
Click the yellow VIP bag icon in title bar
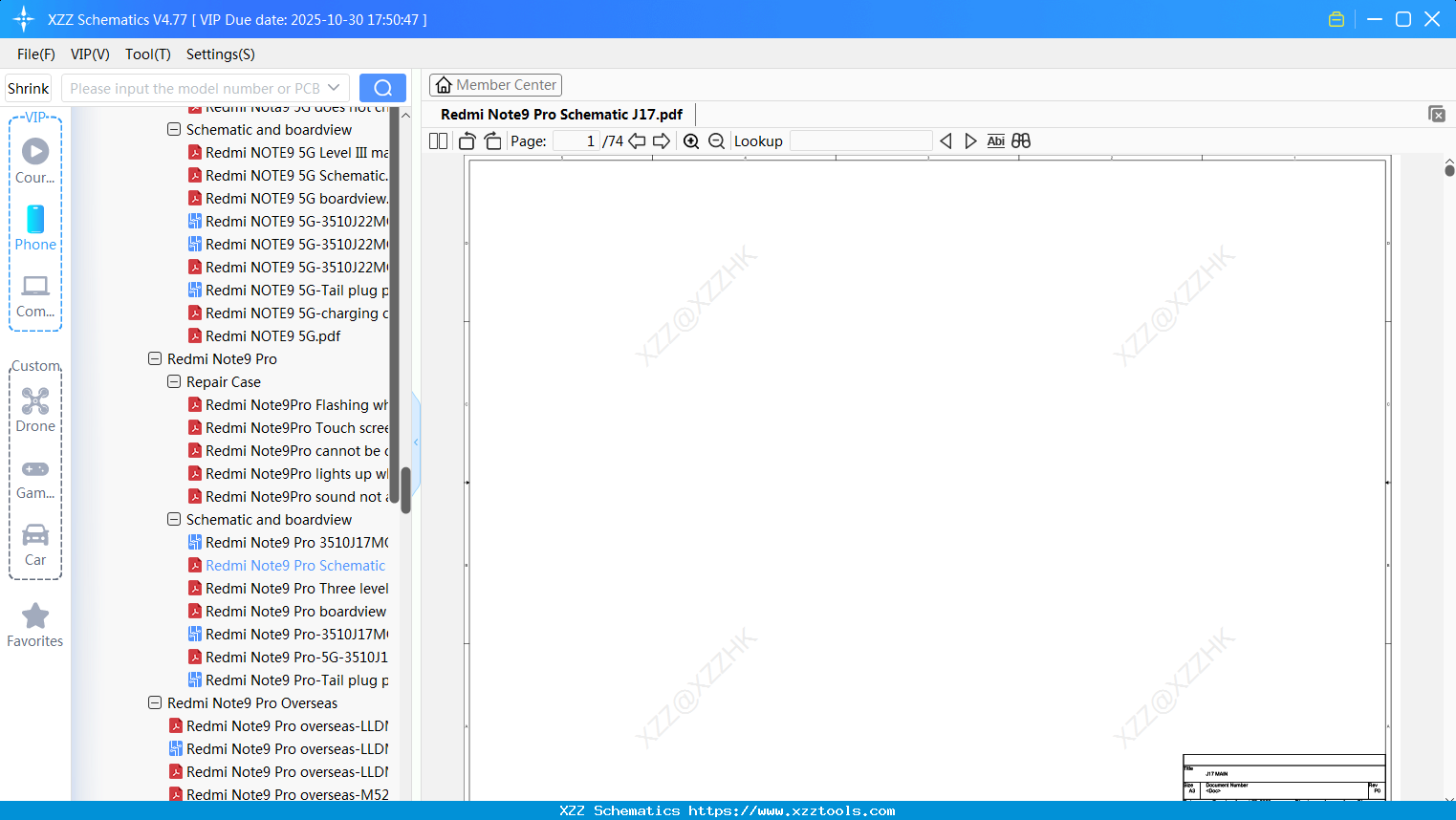(x=1336, y=19)
